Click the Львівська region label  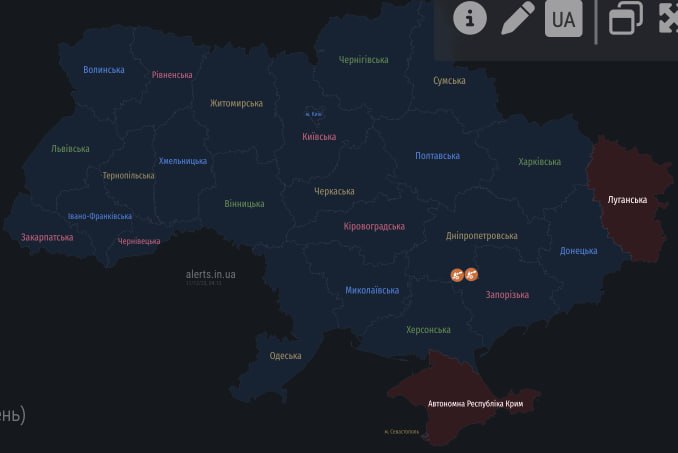pos(70,149)
